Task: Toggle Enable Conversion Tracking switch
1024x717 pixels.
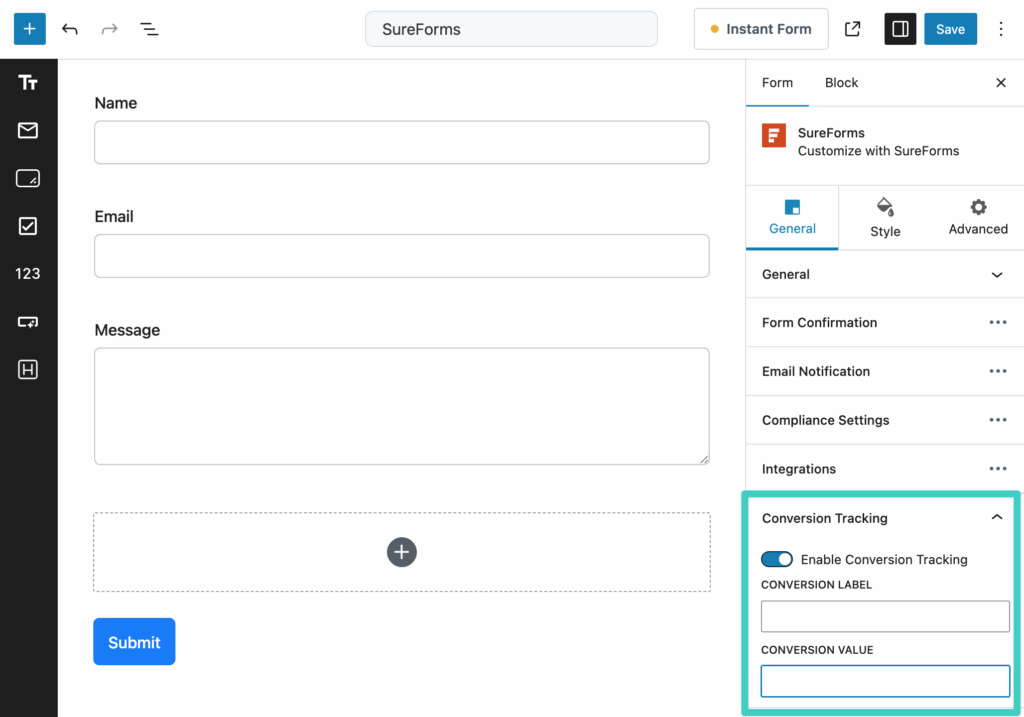Action: click(776, 560)
